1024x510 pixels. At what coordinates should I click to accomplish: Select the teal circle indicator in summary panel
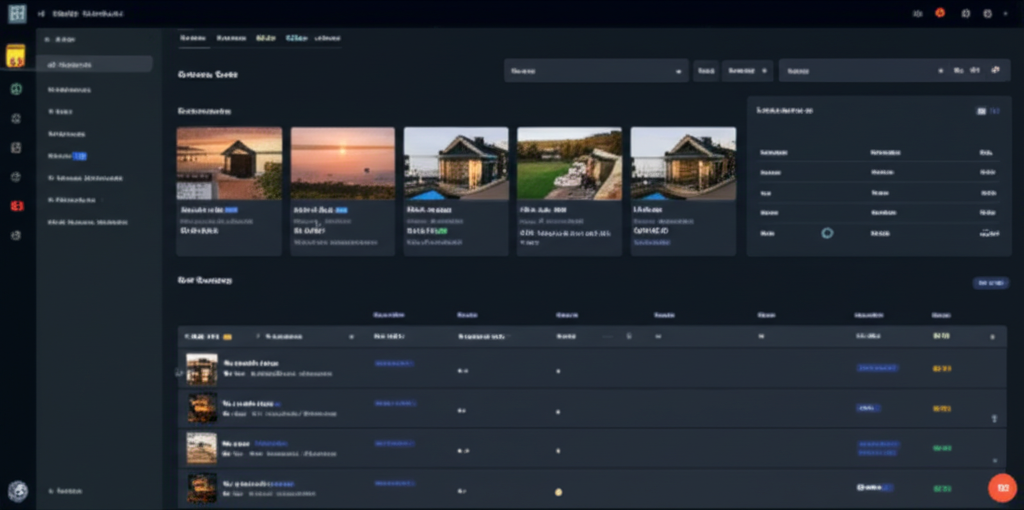[827, 233]
